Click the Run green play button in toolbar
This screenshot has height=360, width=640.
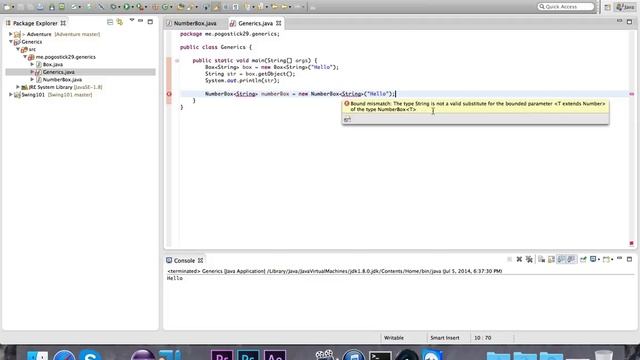click(127, 7)
